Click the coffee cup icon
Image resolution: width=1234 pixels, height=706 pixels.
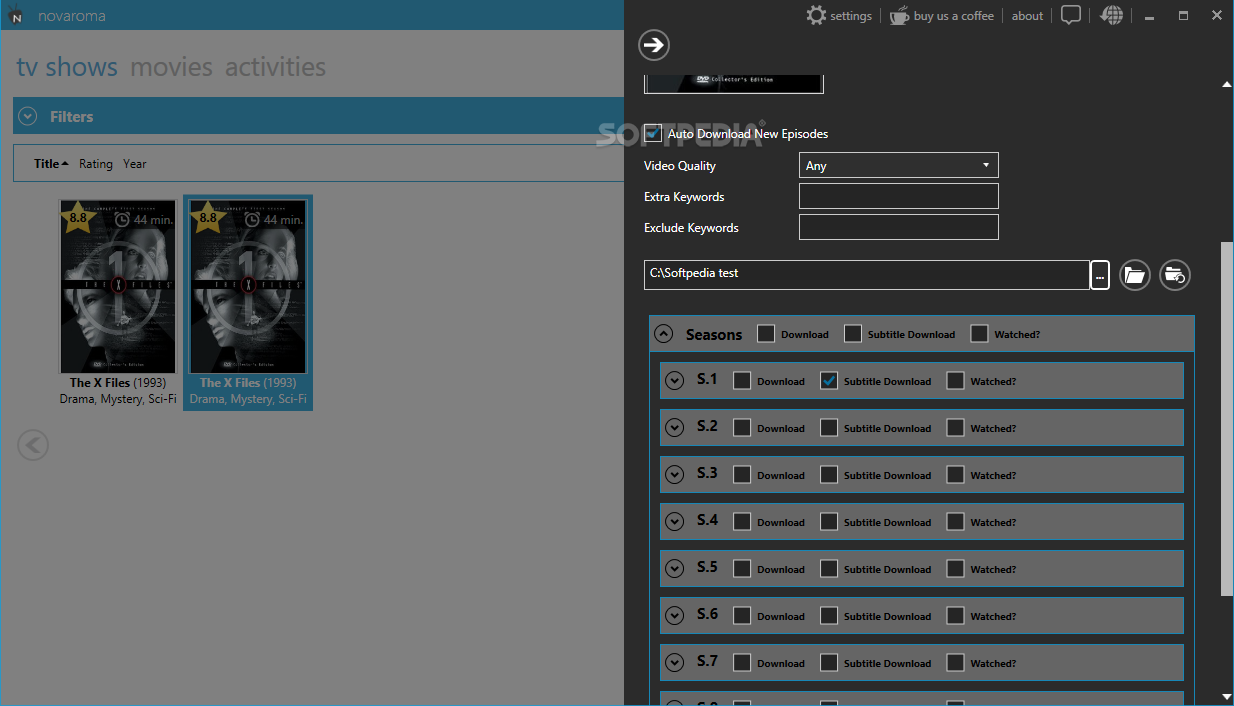point(899,15)
